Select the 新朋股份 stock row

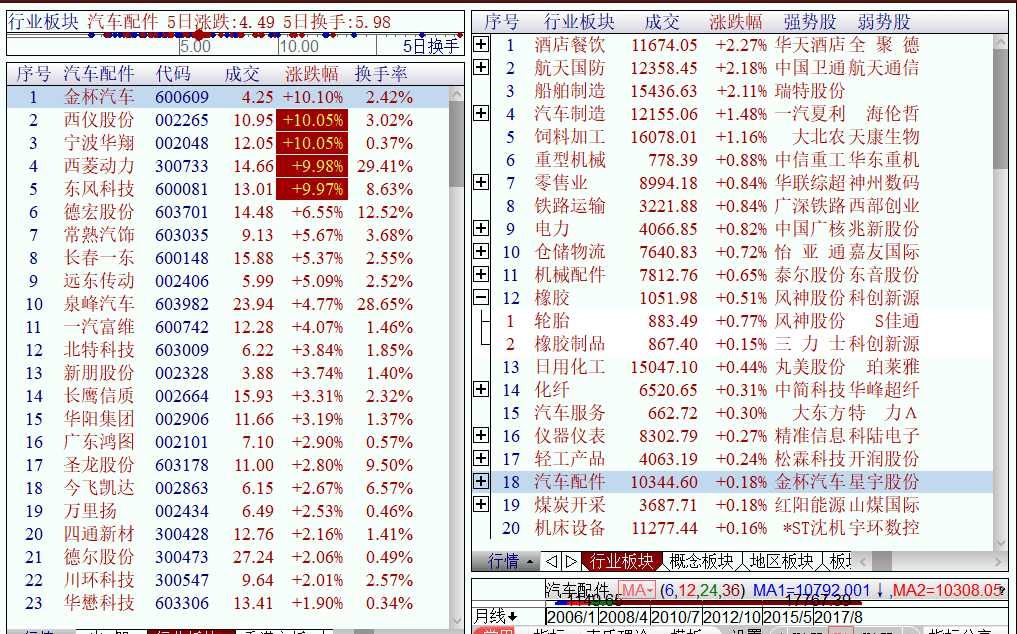point(228,373)
